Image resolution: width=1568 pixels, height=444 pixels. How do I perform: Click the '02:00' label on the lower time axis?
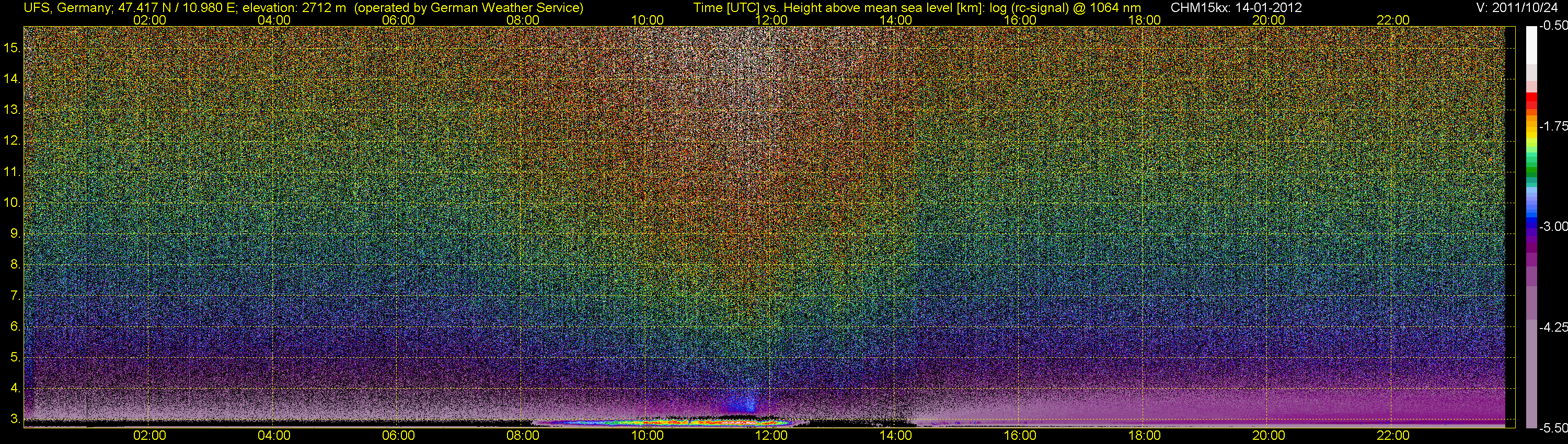click(x=149, y=436)
